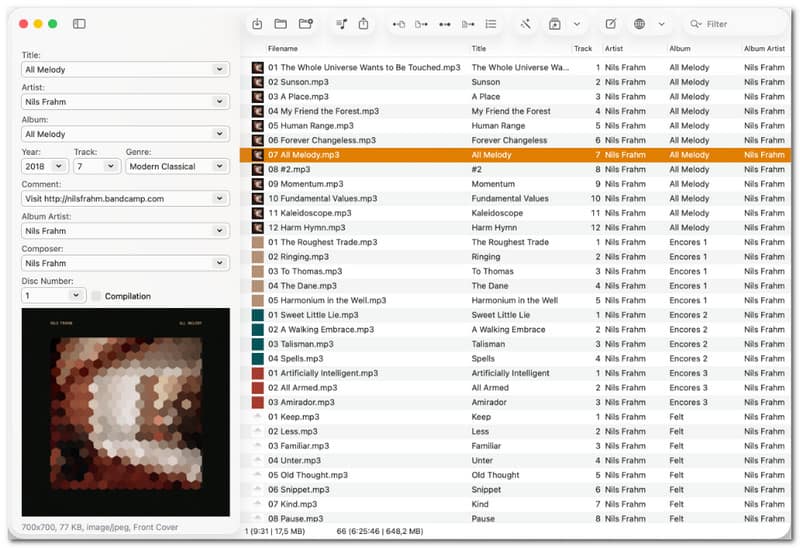The height and width of the screenshot is (548, 800).
Task: Click Album cell 'Felt' in Snippet row
Action: (x=676, y=489)
